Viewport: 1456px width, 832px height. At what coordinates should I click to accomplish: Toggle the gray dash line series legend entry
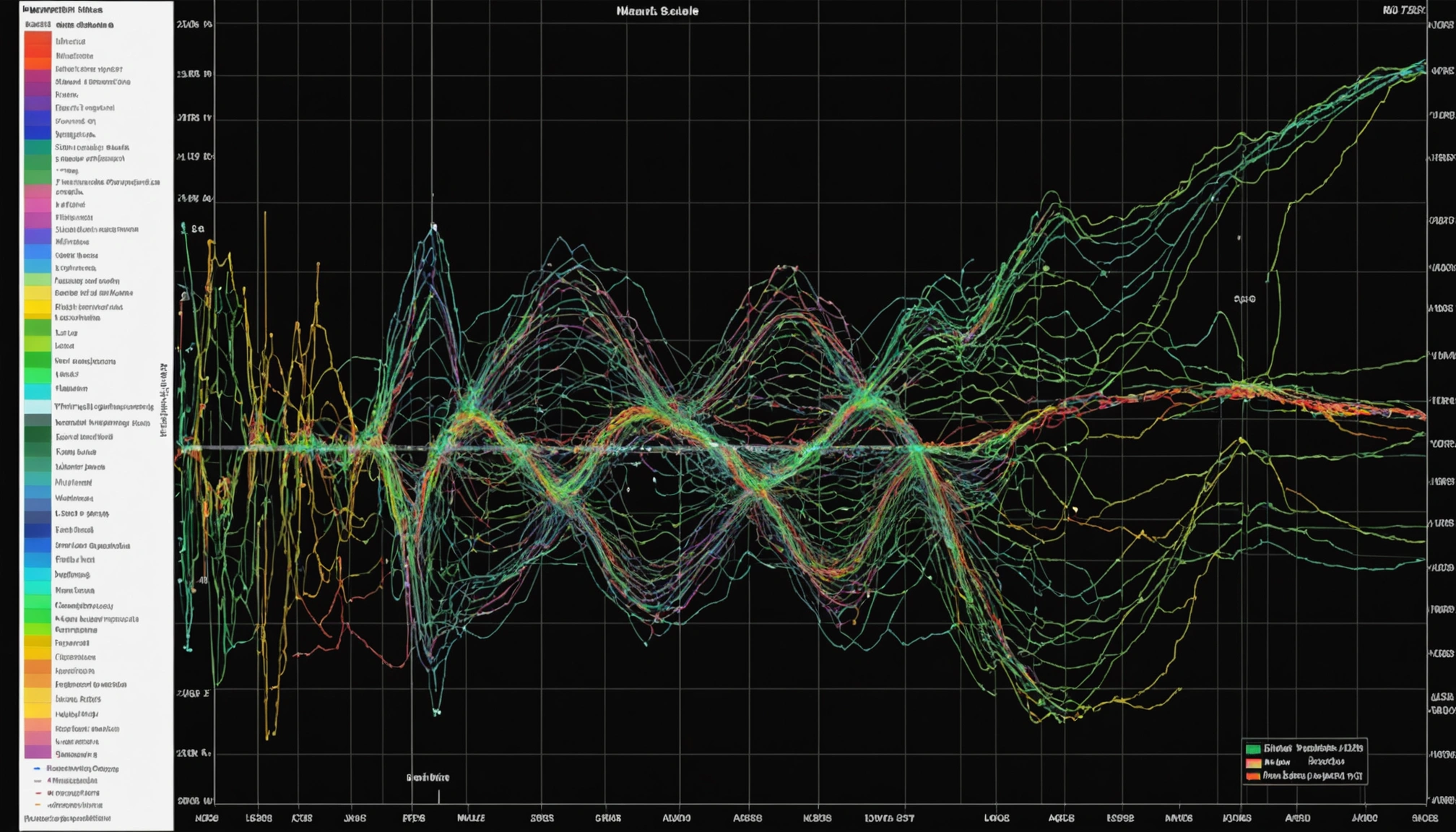(x=38, y=781)
